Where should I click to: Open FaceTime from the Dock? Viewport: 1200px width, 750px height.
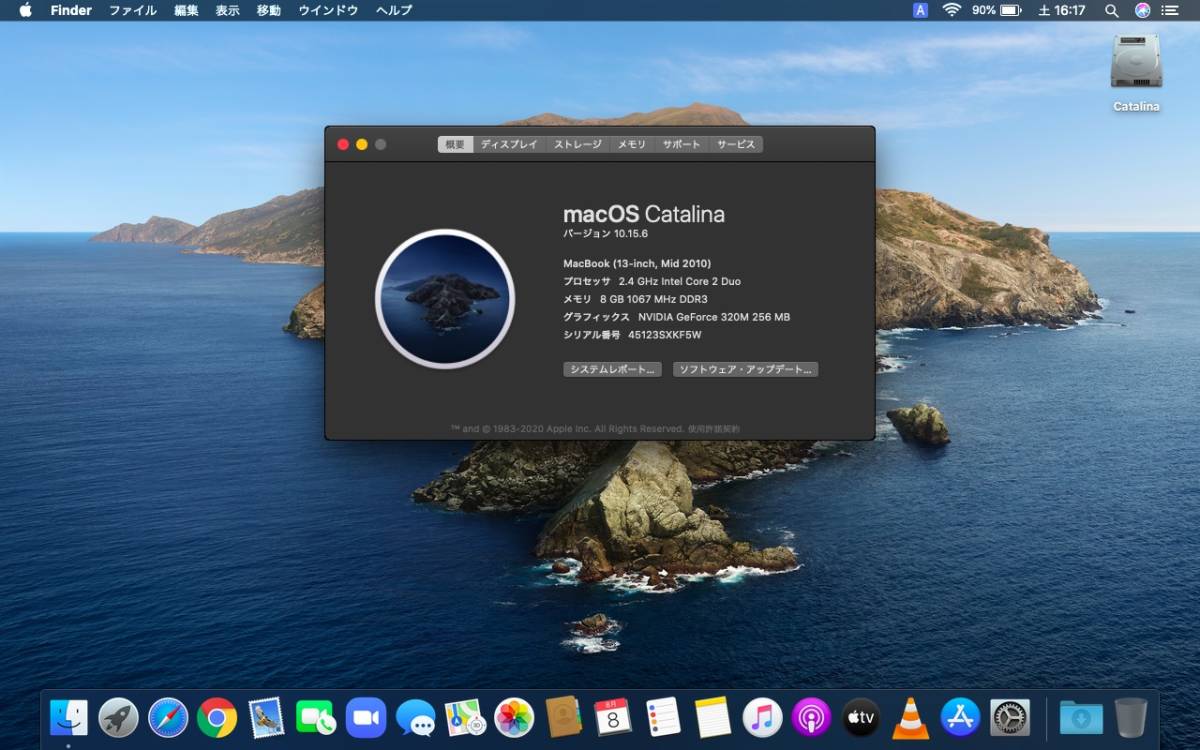pyautogui.click(x=316, y=717)
